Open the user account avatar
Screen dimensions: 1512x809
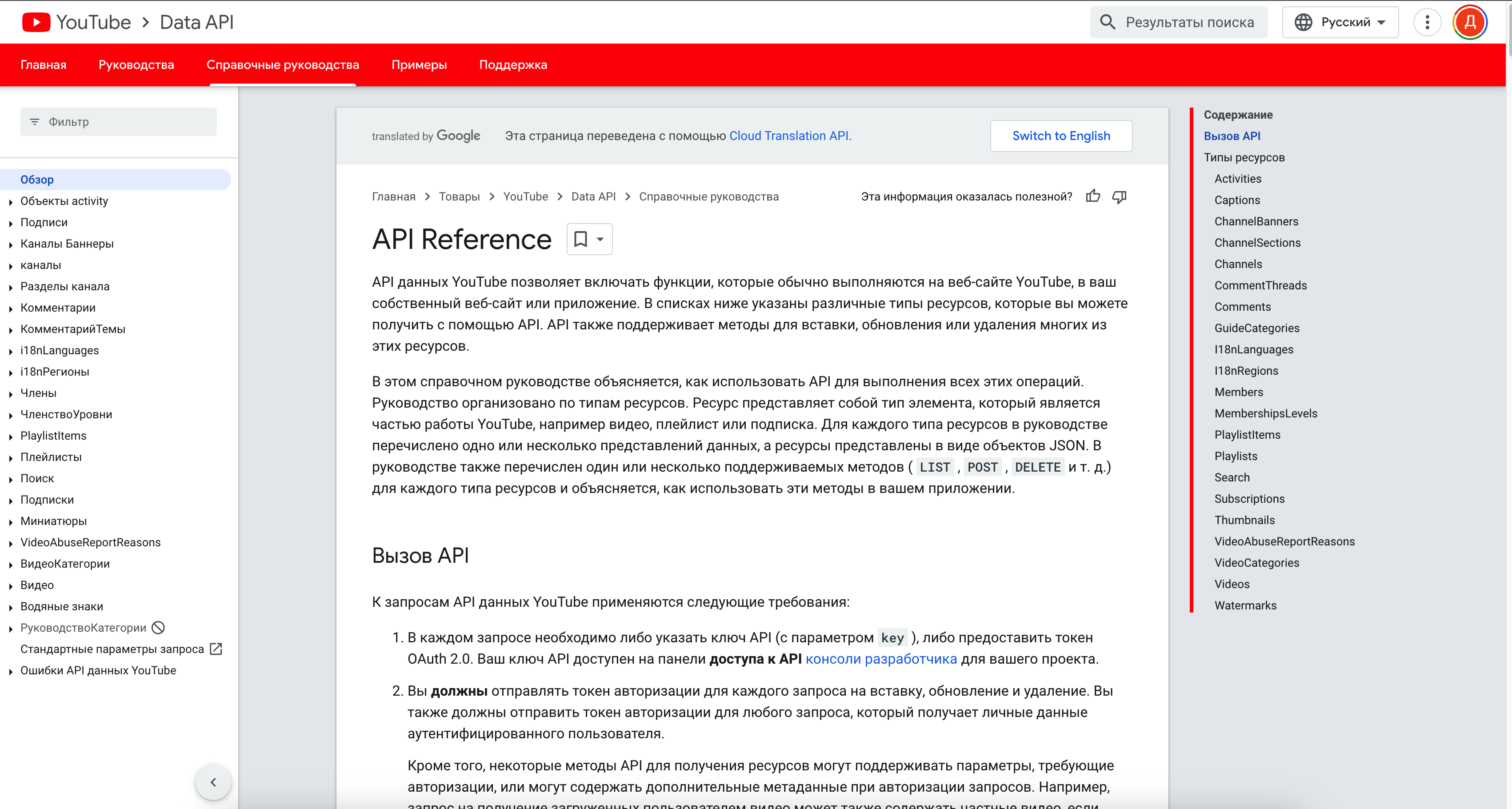[x=1470, y=22]
